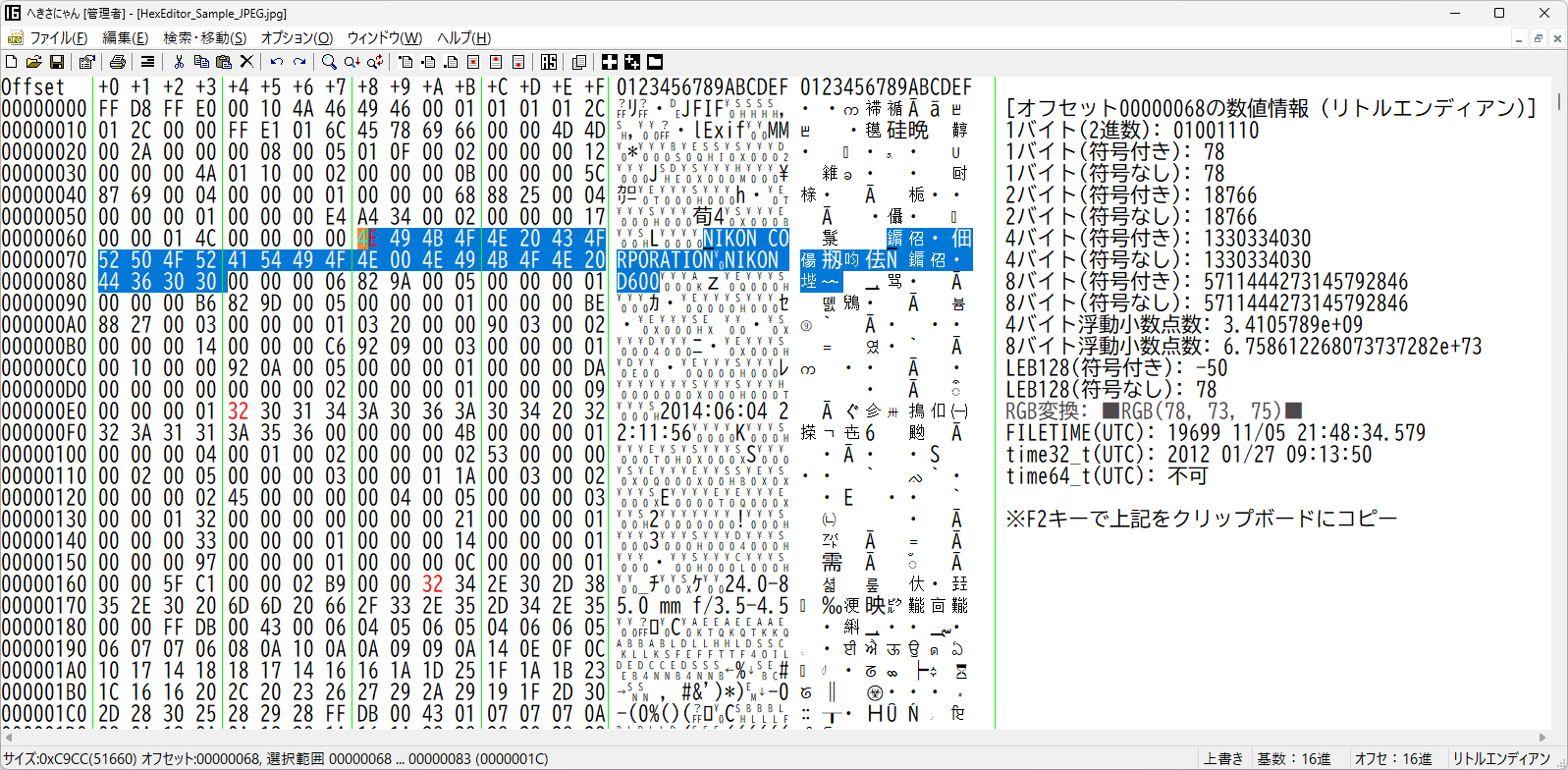This screenshot has width=1568, height=770.
Task: Click the '※F2キーで上記をクリップボードにコピー' hint text
Action: (1201, 519)
